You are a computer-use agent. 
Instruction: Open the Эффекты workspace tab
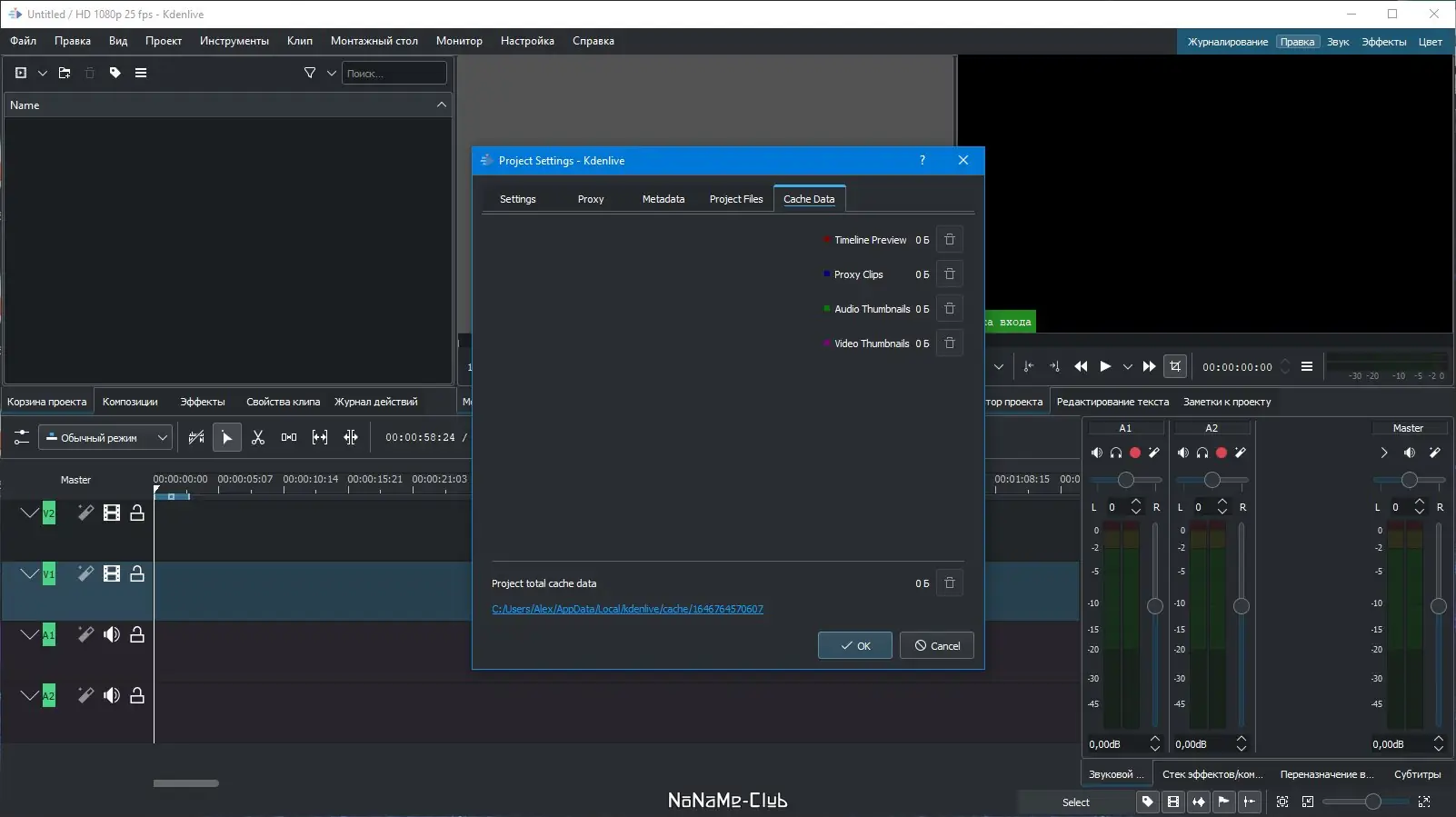pyautogui.click(x=1383, y=42)
